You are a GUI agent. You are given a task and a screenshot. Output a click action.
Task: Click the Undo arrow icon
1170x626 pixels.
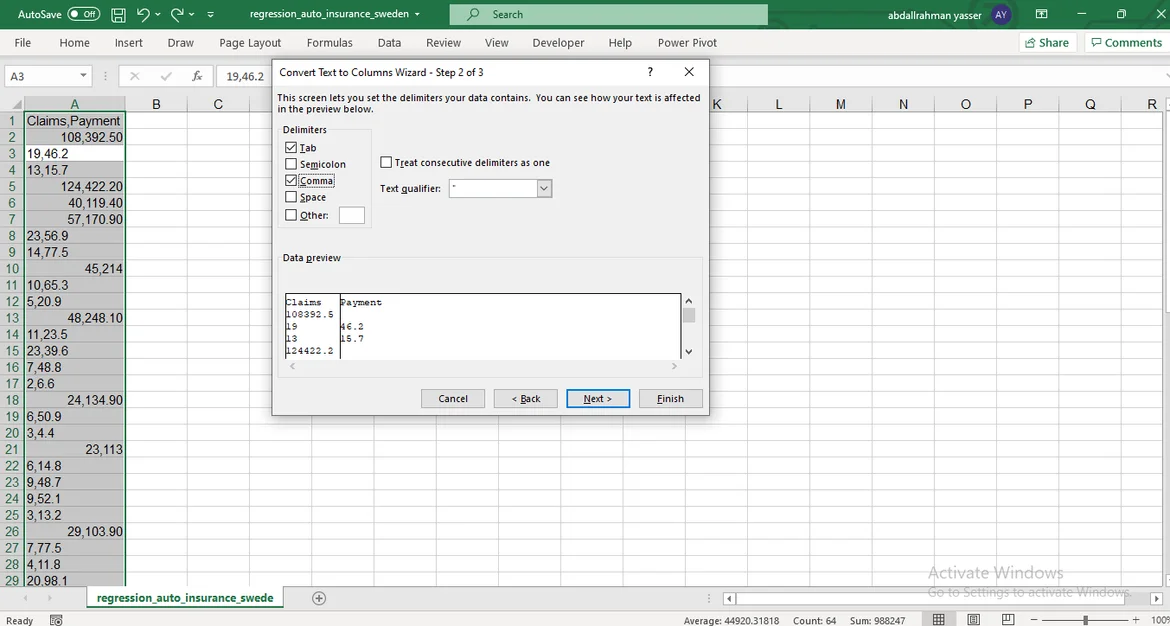point(143,15)
